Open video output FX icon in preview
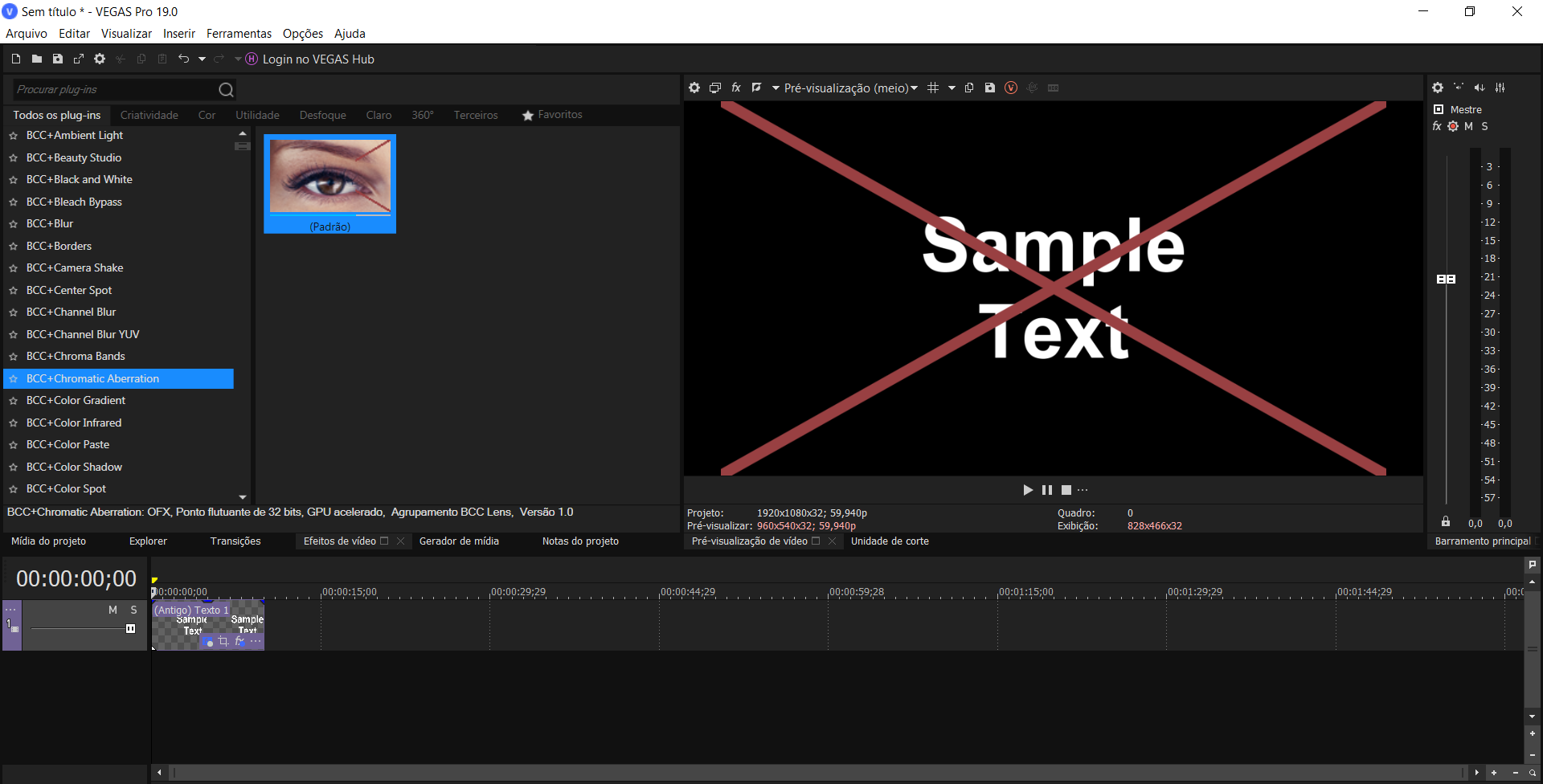1543x784 pixels. pyautogui.click(x=736, y=88)
